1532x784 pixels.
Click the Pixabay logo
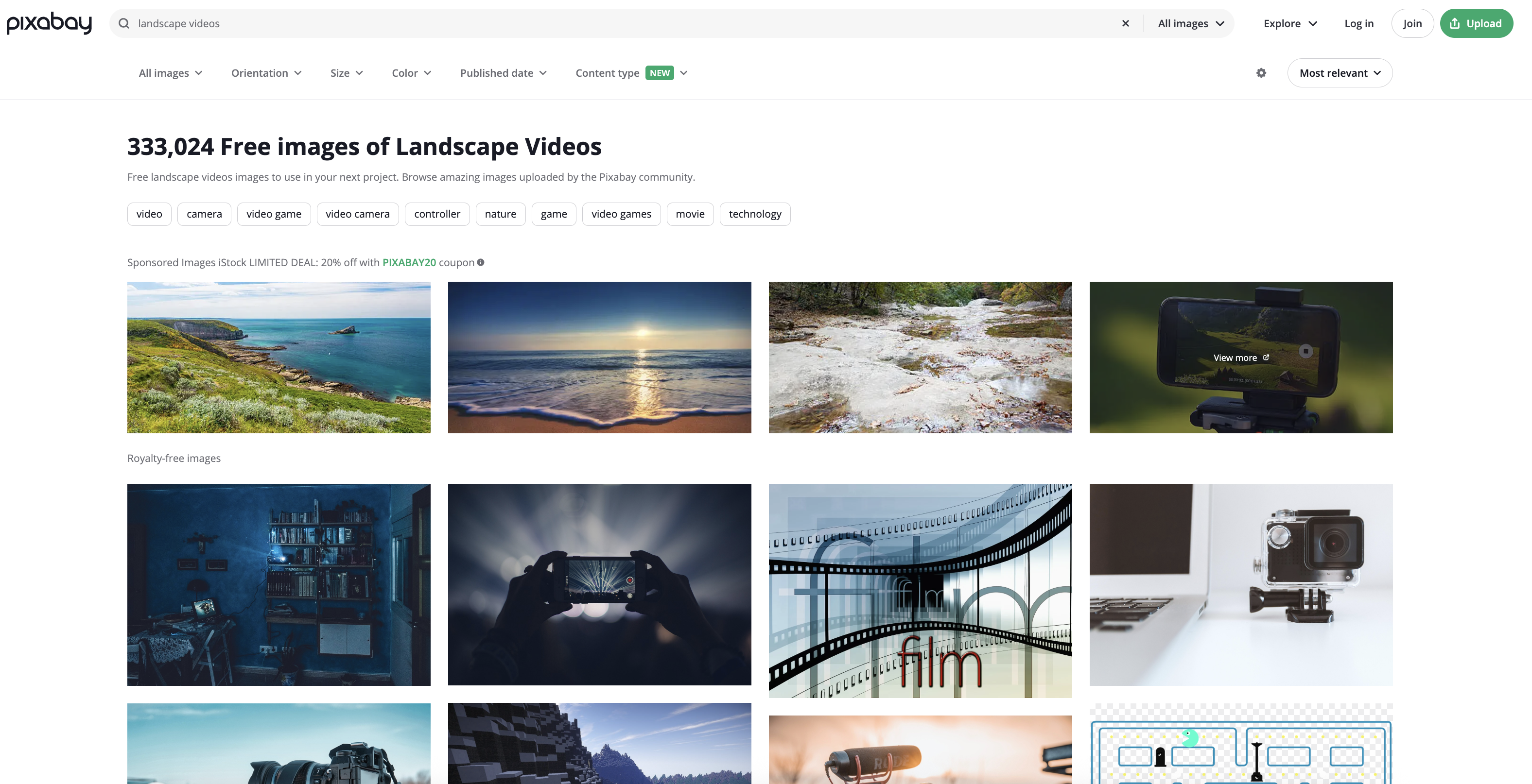point(49,23)
